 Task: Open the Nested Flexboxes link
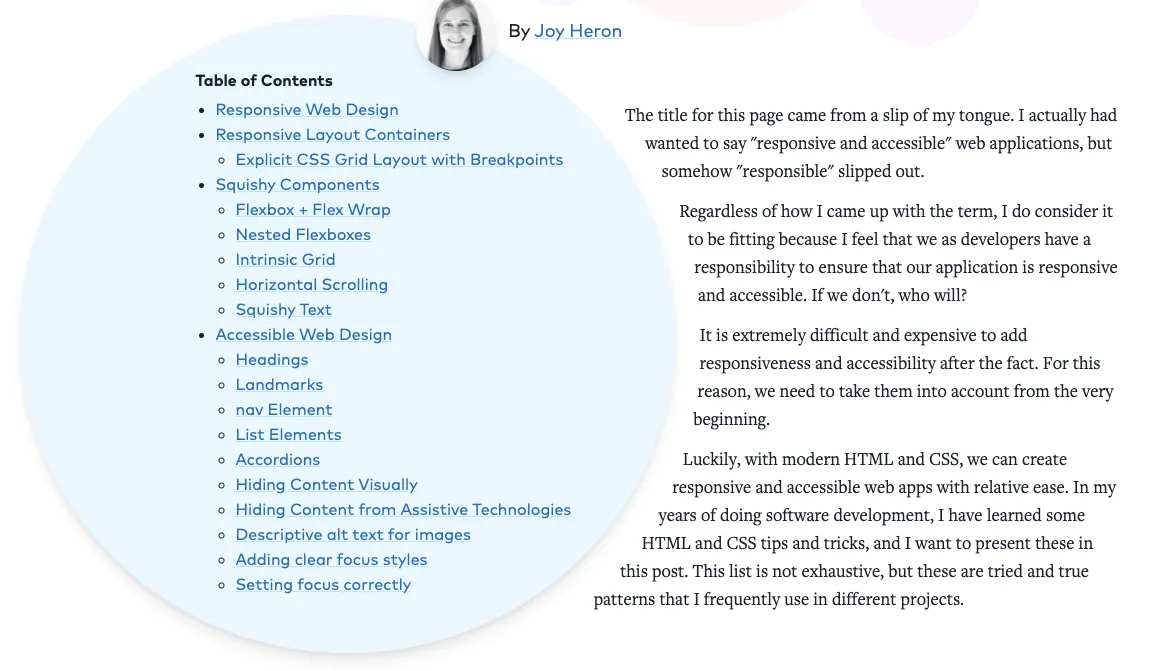[x=303, y=235]
